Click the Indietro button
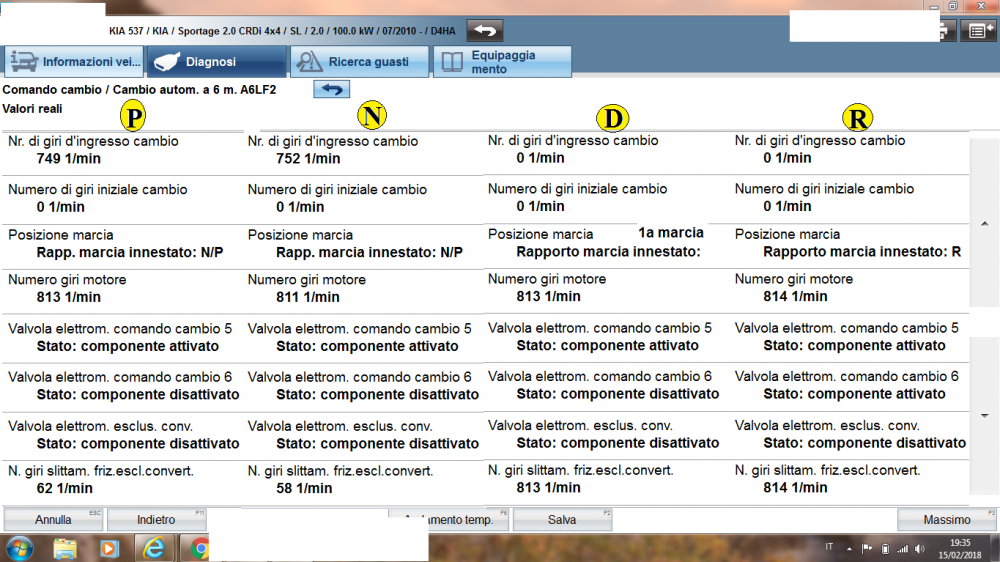The image size is (1000, 562). [x=156, y=520]
